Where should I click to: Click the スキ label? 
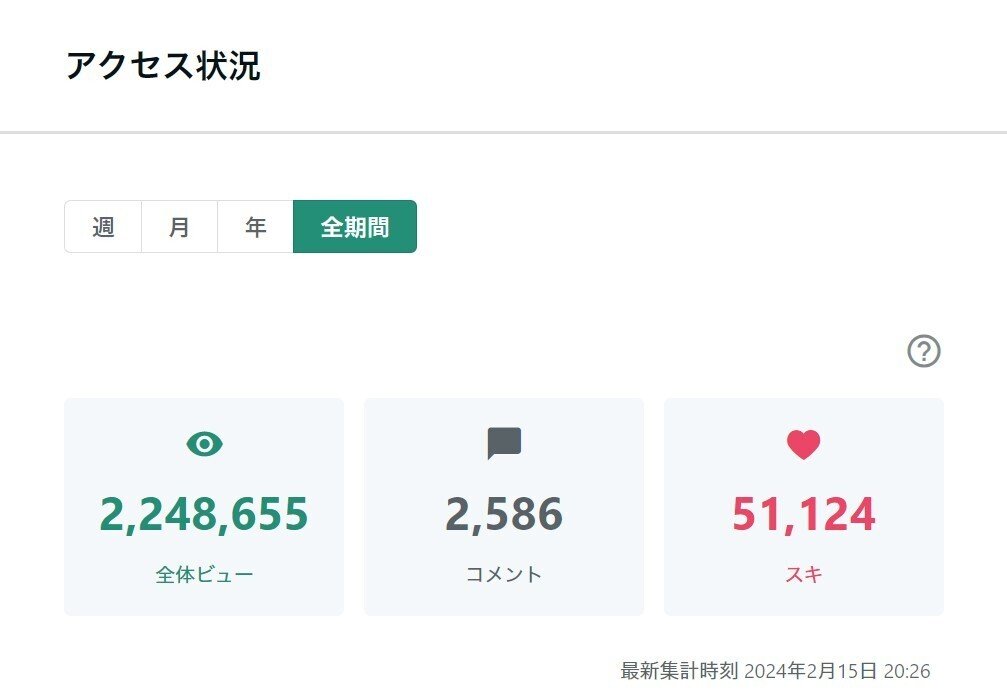803,574
